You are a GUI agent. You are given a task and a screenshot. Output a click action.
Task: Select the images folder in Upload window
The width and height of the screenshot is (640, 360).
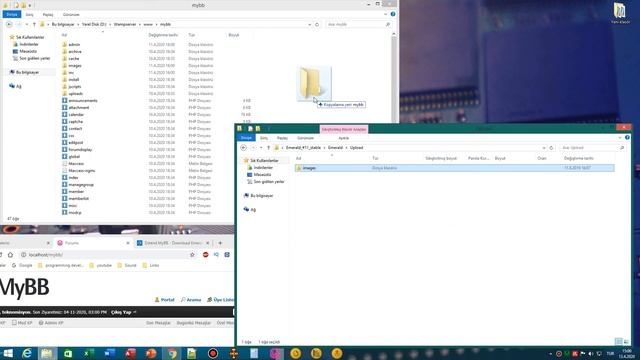click(455, 168)
